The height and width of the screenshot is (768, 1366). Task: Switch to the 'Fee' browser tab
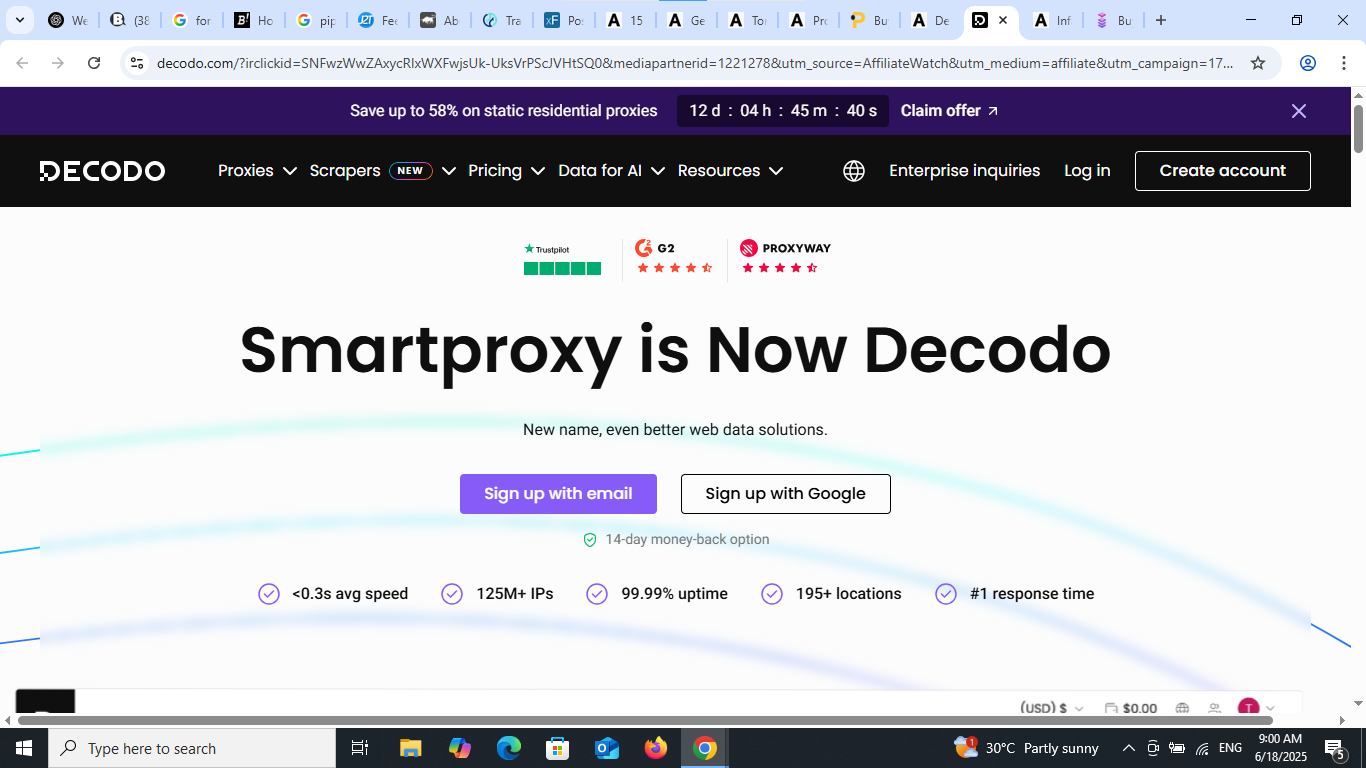377,20
